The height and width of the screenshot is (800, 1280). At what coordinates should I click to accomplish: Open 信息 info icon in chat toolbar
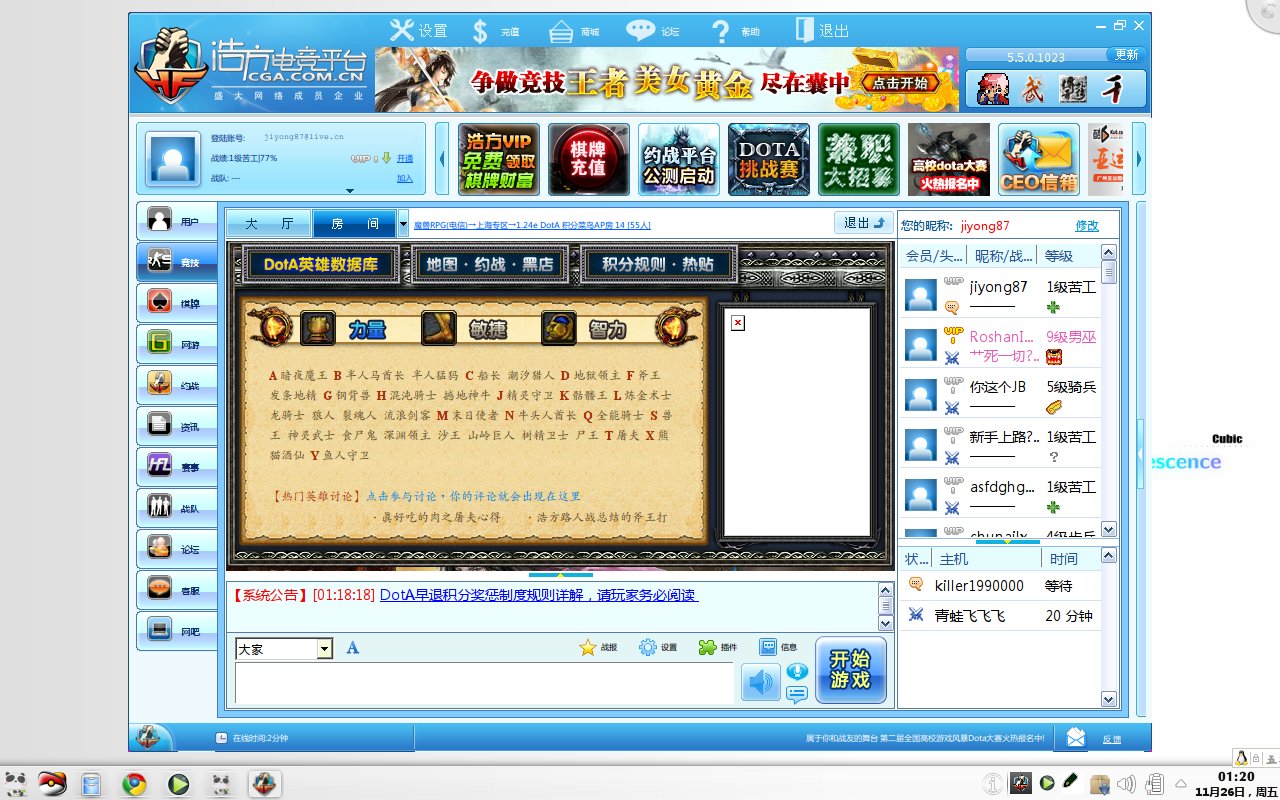coord(778,647)
